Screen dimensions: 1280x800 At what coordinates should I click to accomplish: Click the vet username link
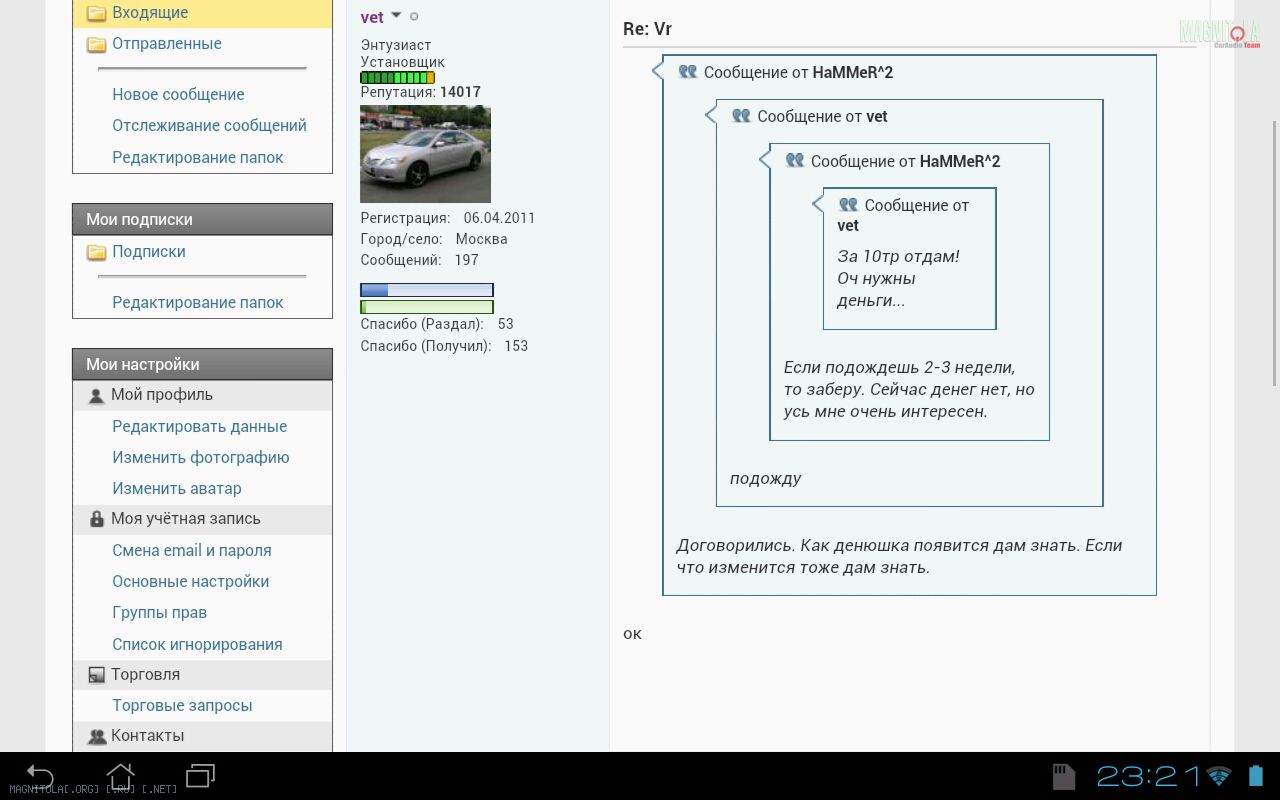pyautogui.click(x=372, y=17)
